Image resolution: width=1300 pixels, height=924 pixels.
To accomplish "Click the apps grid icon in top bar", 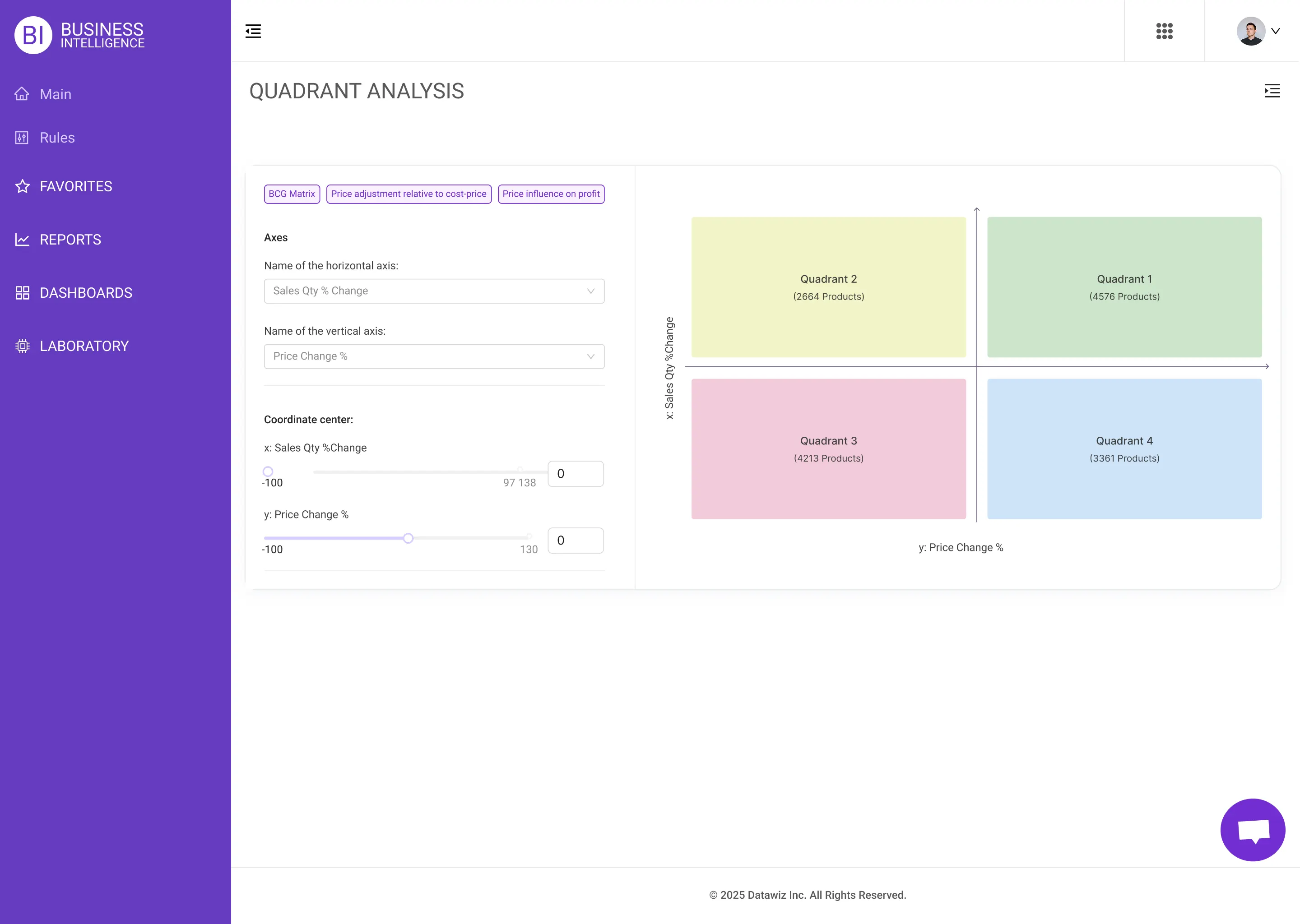I will coord(1165,31).
